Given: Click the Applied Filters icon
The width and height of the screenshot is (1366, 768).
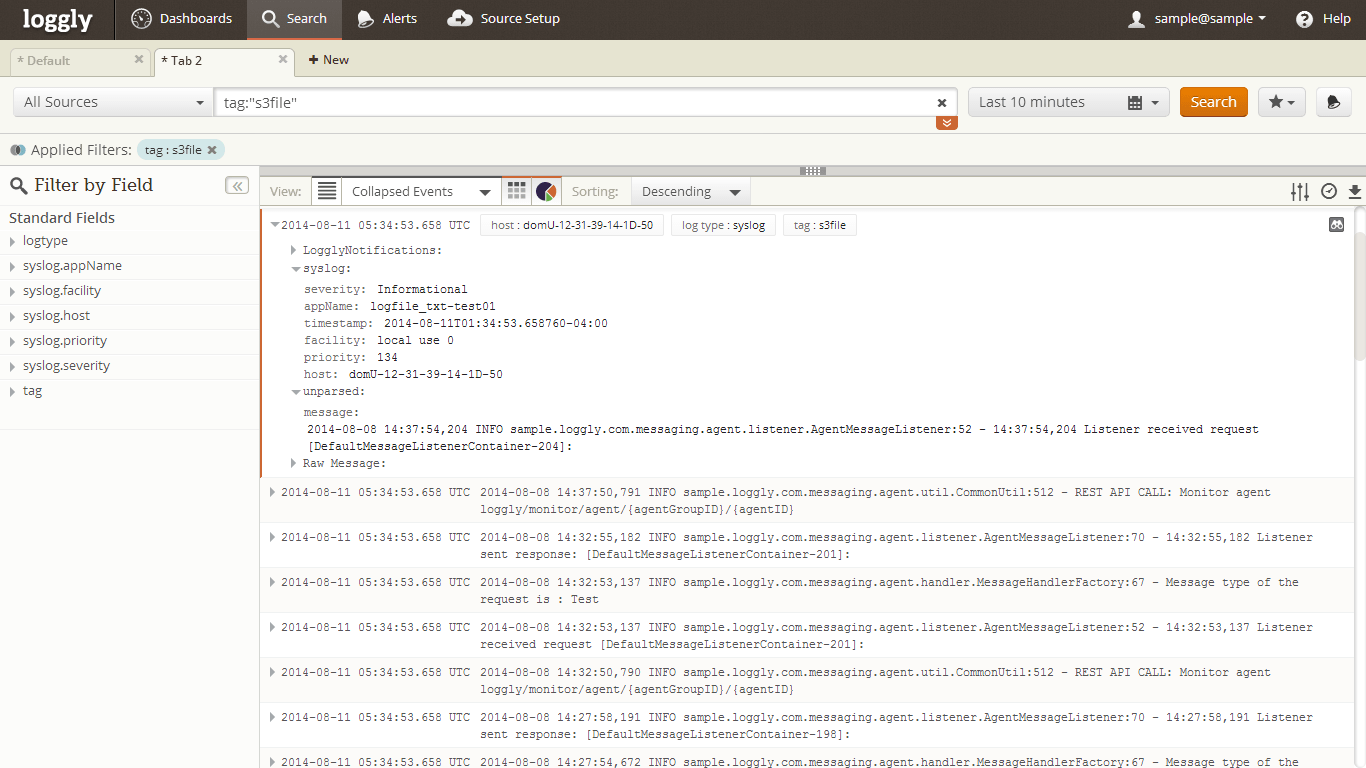Looking at the screenshot, I should [x=18, y=150].
